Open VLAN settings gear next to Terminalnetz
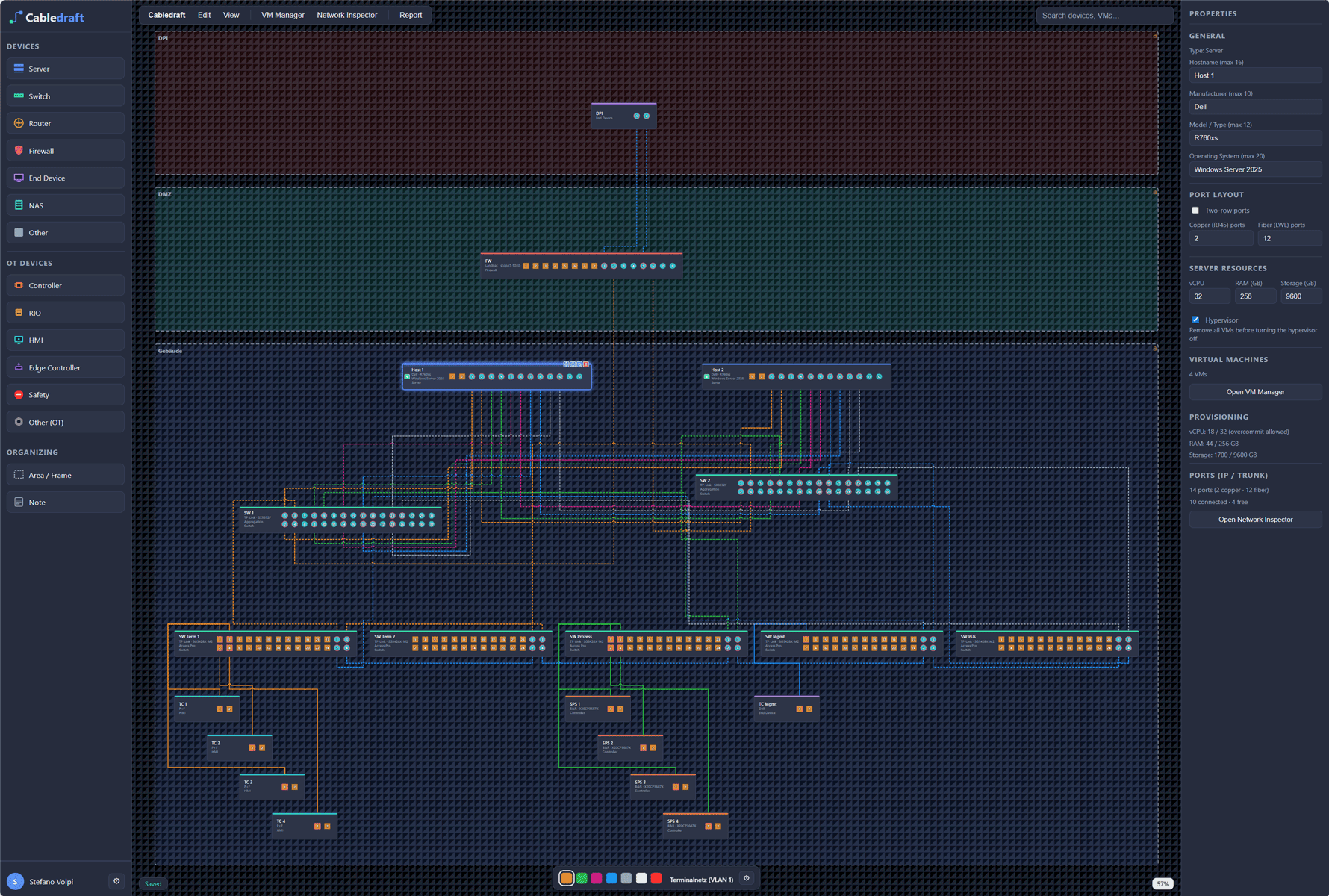 click(746, 879)
